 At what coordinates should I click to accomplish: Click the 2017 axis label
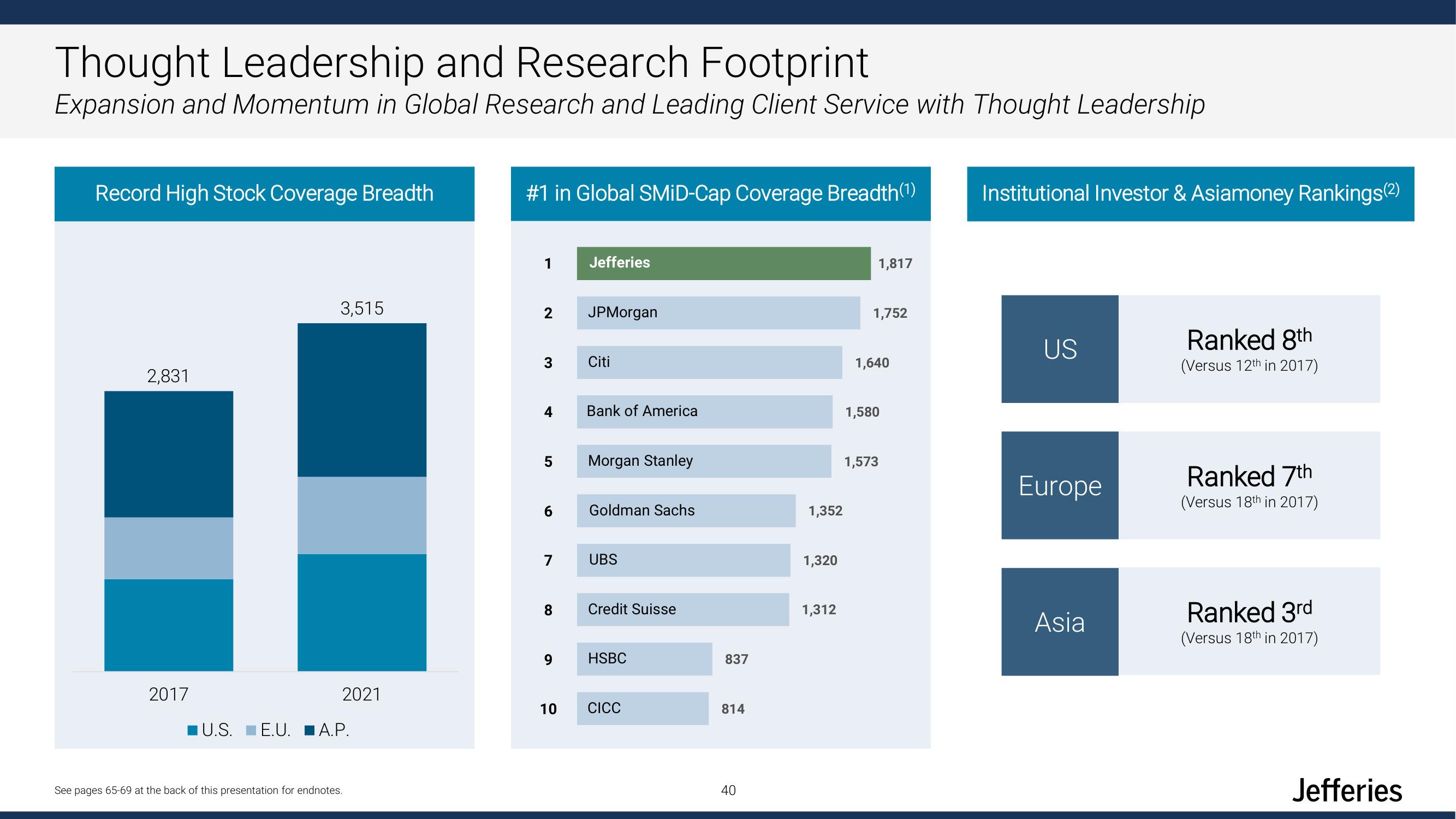click(169, 694)
